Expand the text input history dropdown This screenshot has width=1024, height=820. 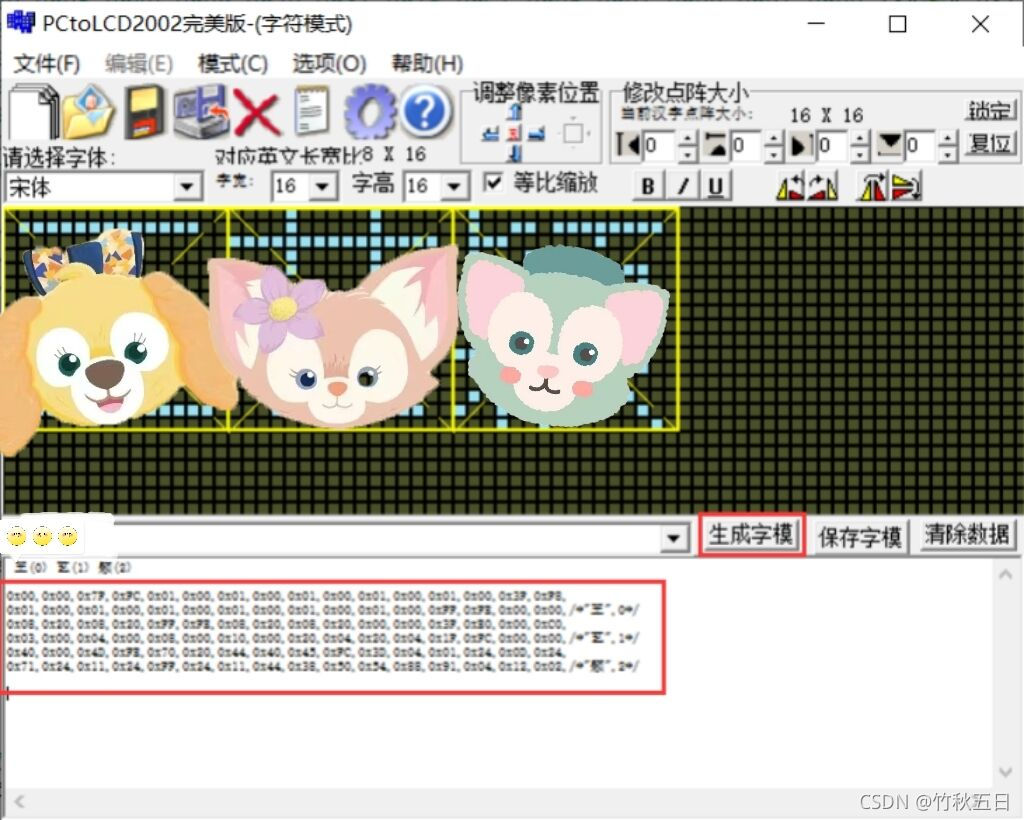(673, 539)
